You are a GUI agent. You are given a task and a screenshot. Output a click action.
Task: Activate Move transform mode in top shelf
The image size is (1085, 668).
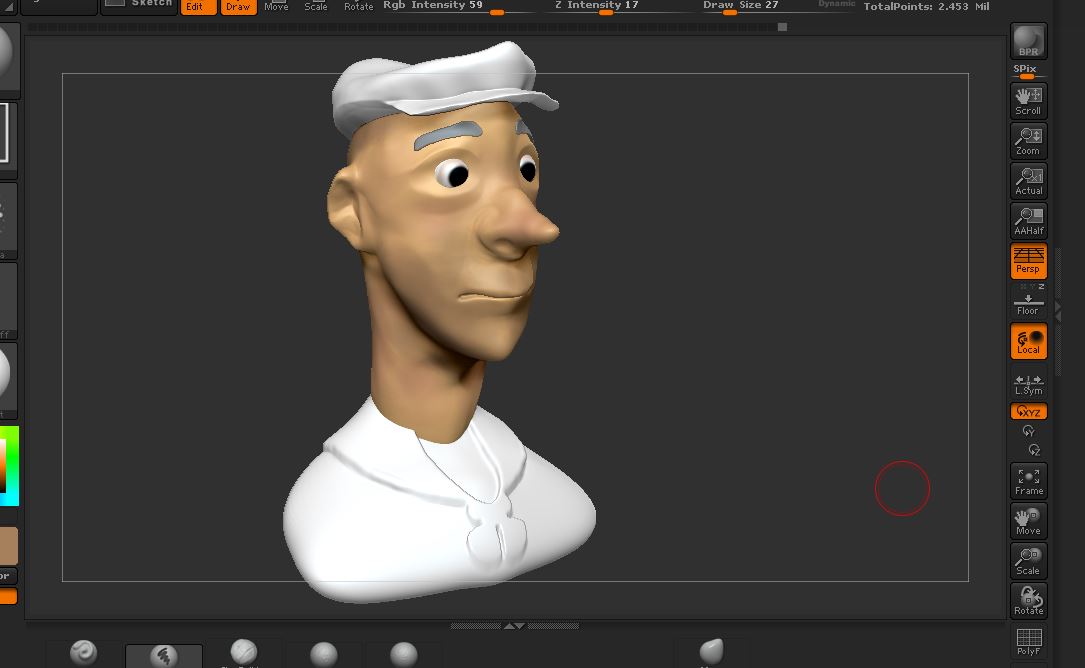tap(276, 6)
